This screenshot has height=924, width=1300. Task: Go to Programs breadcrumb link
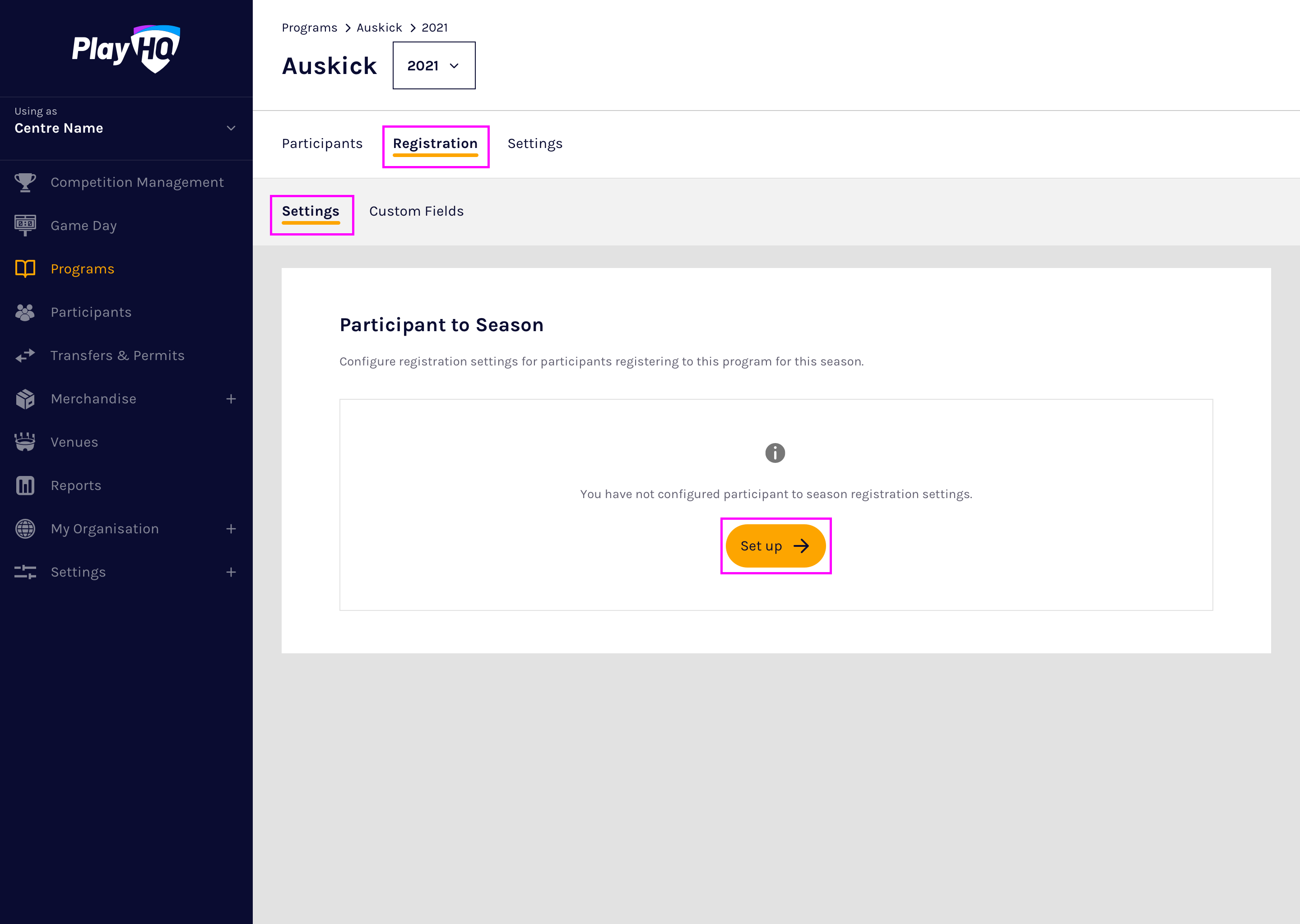pos(310,28)
